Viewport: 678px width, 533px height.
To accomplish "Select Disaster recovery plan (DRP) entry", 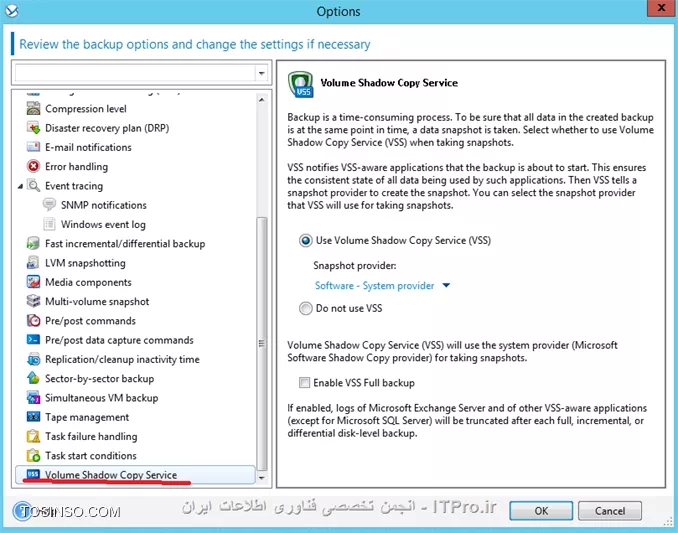I will [107, 128].
